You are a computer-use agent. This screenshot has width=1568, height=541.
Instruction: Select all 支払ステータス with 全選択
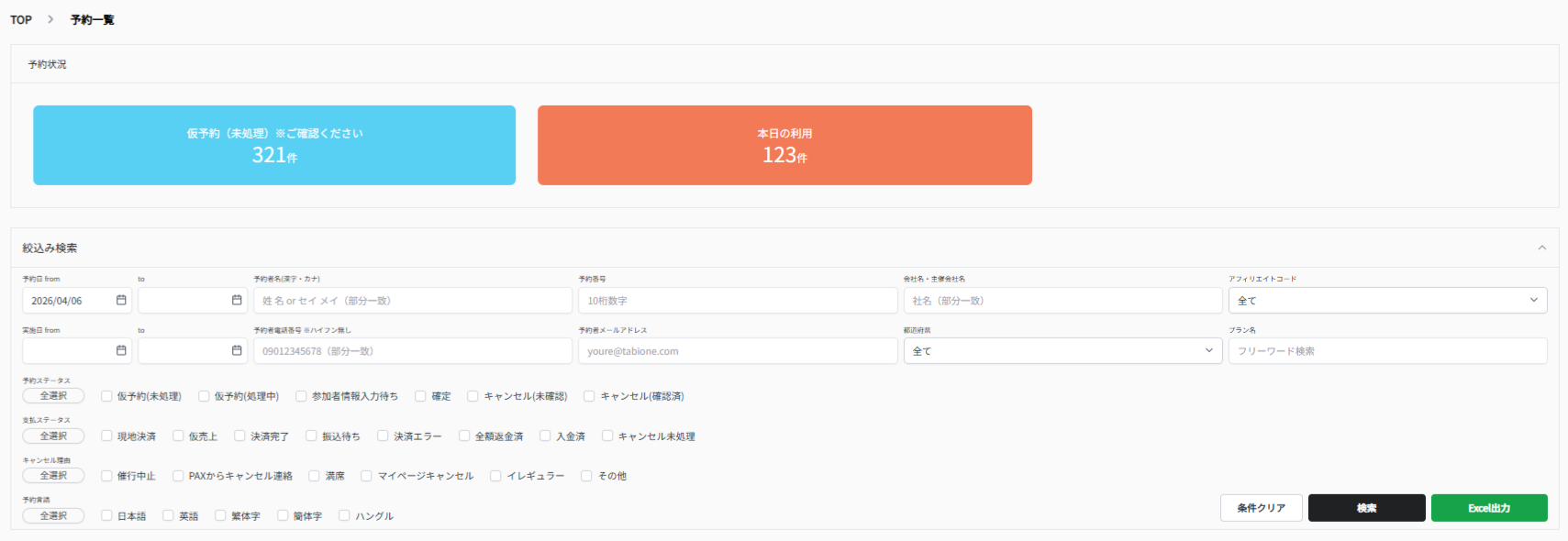tap(53, 436)
